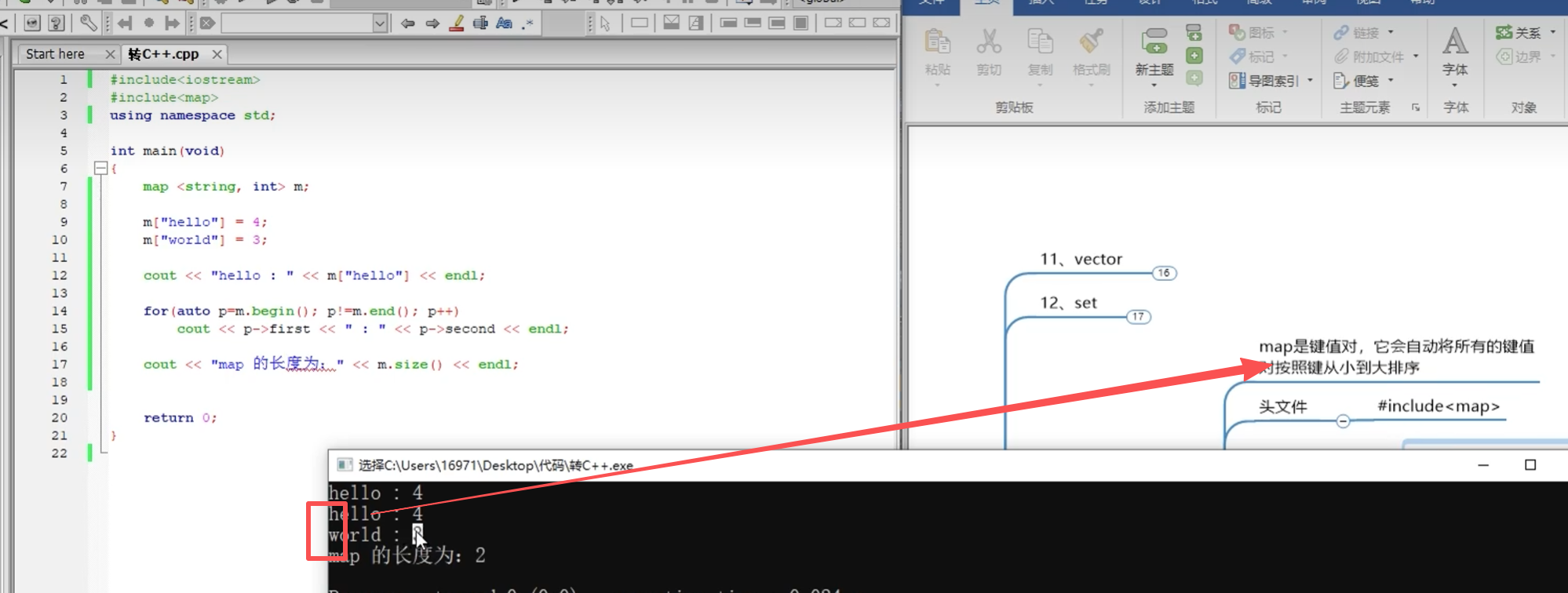Screen dimensions: 1568x593
Task: Click the top add-subtopic icon beside 新主题
Action: coord(1194,32)
